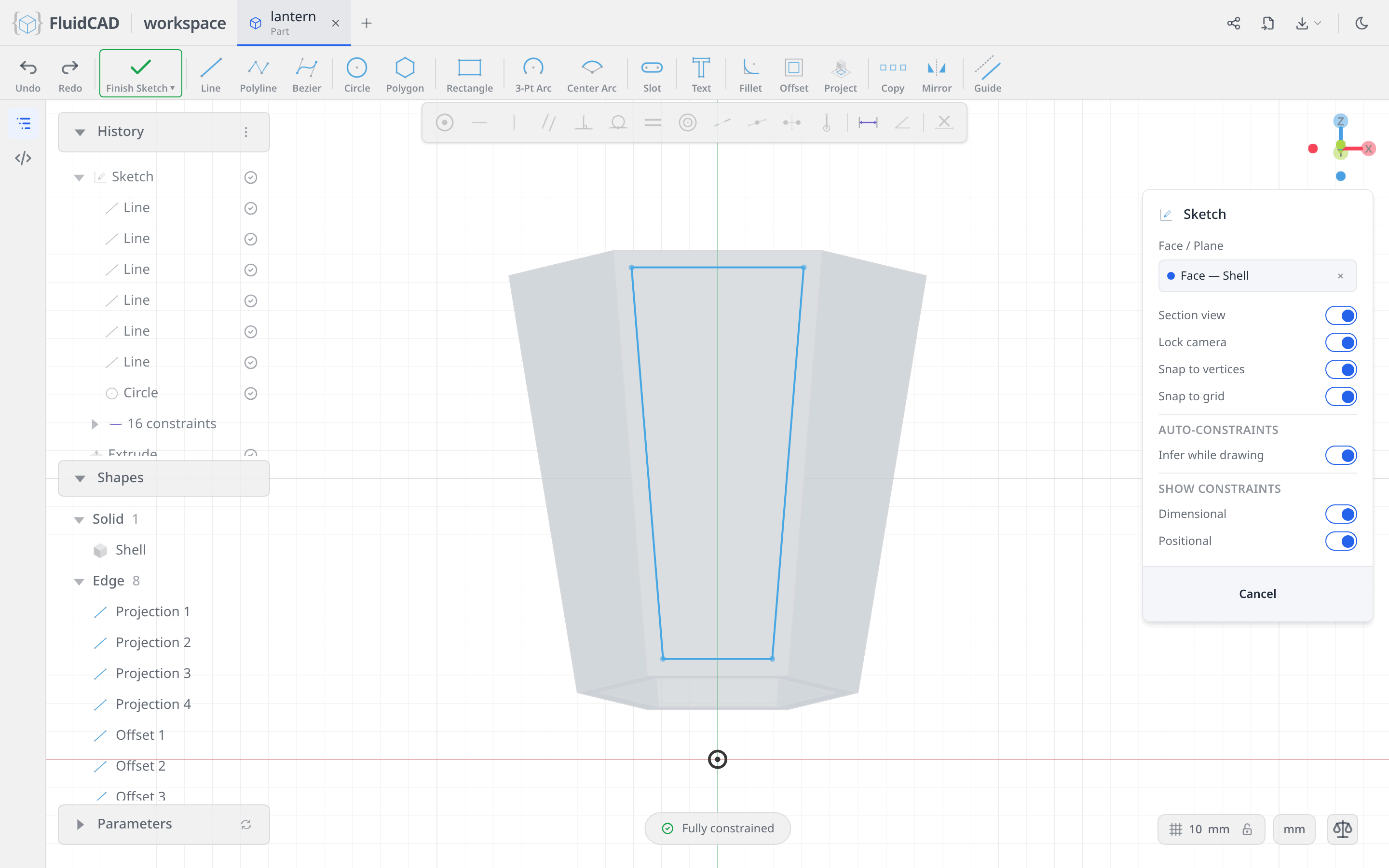Screen dimensions: 1389x868
Task: Collapse the History panel
Action: pos(80,132)
